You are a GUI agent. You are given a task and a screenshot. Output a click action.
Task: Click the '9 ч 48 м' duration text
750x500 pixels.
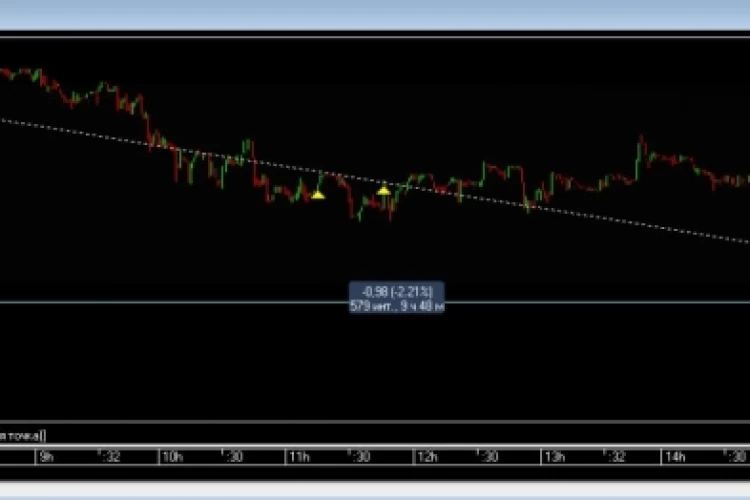(x=422, y=306)
